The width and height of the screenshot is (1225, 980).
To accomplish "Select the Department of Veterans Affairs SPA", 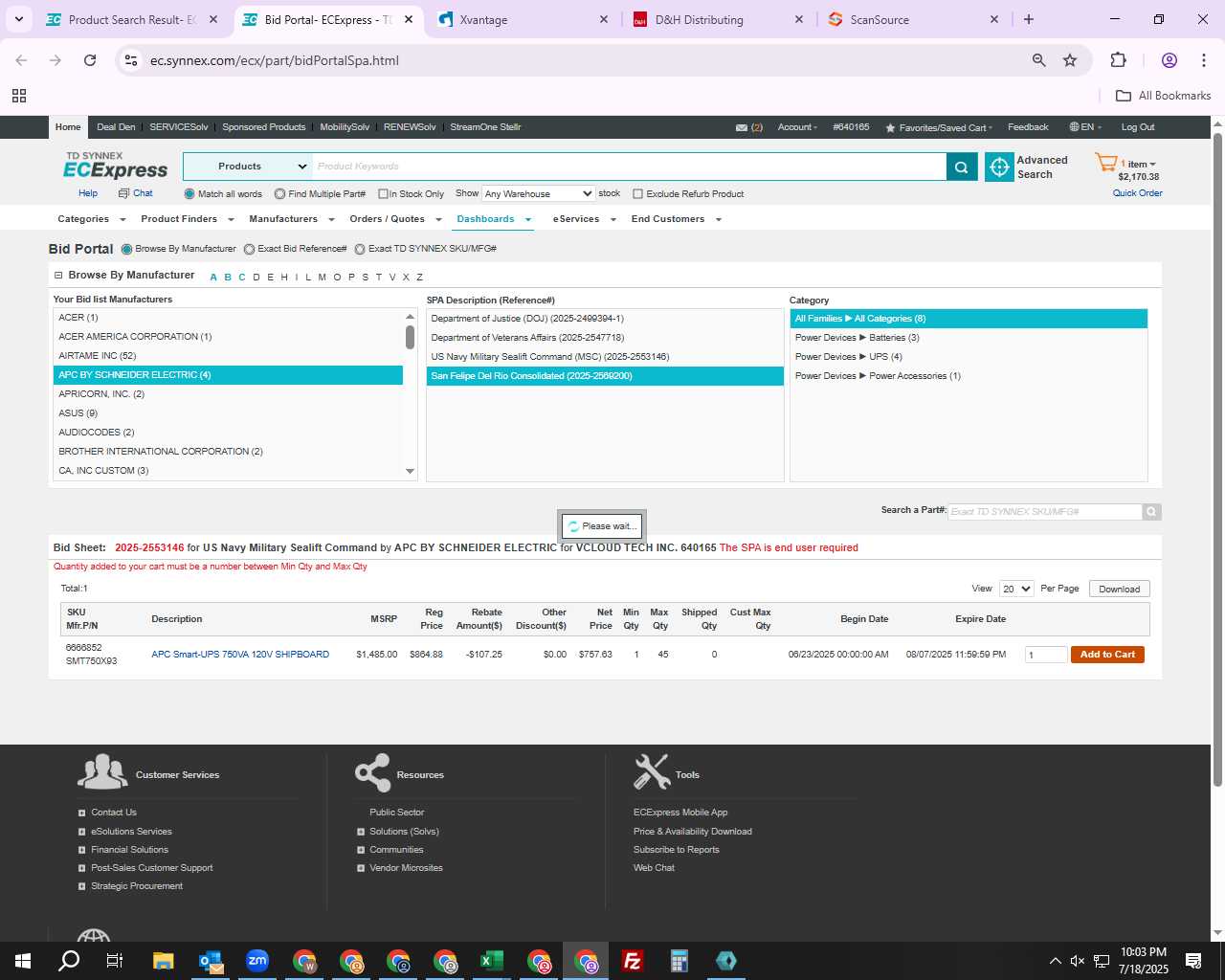I will pyautogui.click(x=605, y=338).
